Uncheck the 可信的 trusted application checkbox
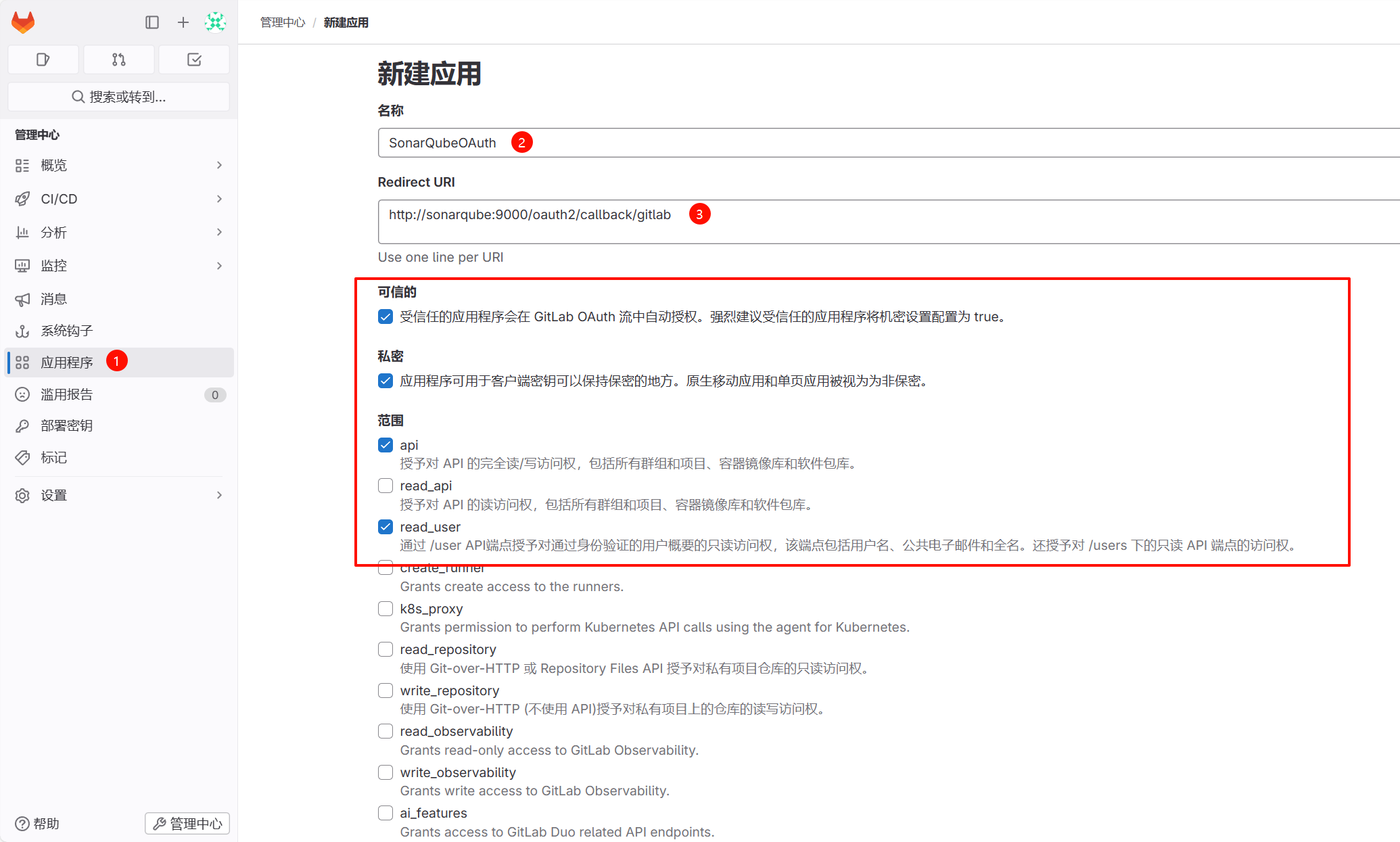Image resolution: width=1400 pixels, height=842 pixels. 386,317
